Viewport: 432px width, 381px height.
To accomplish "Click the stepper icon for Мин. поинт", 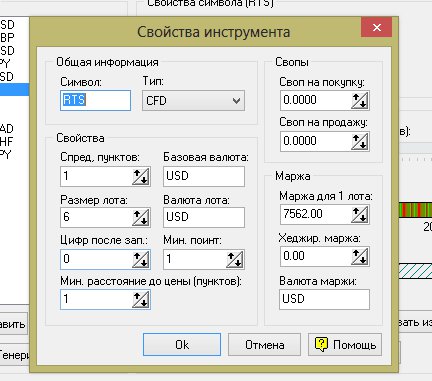I will [x=235, y=259].
